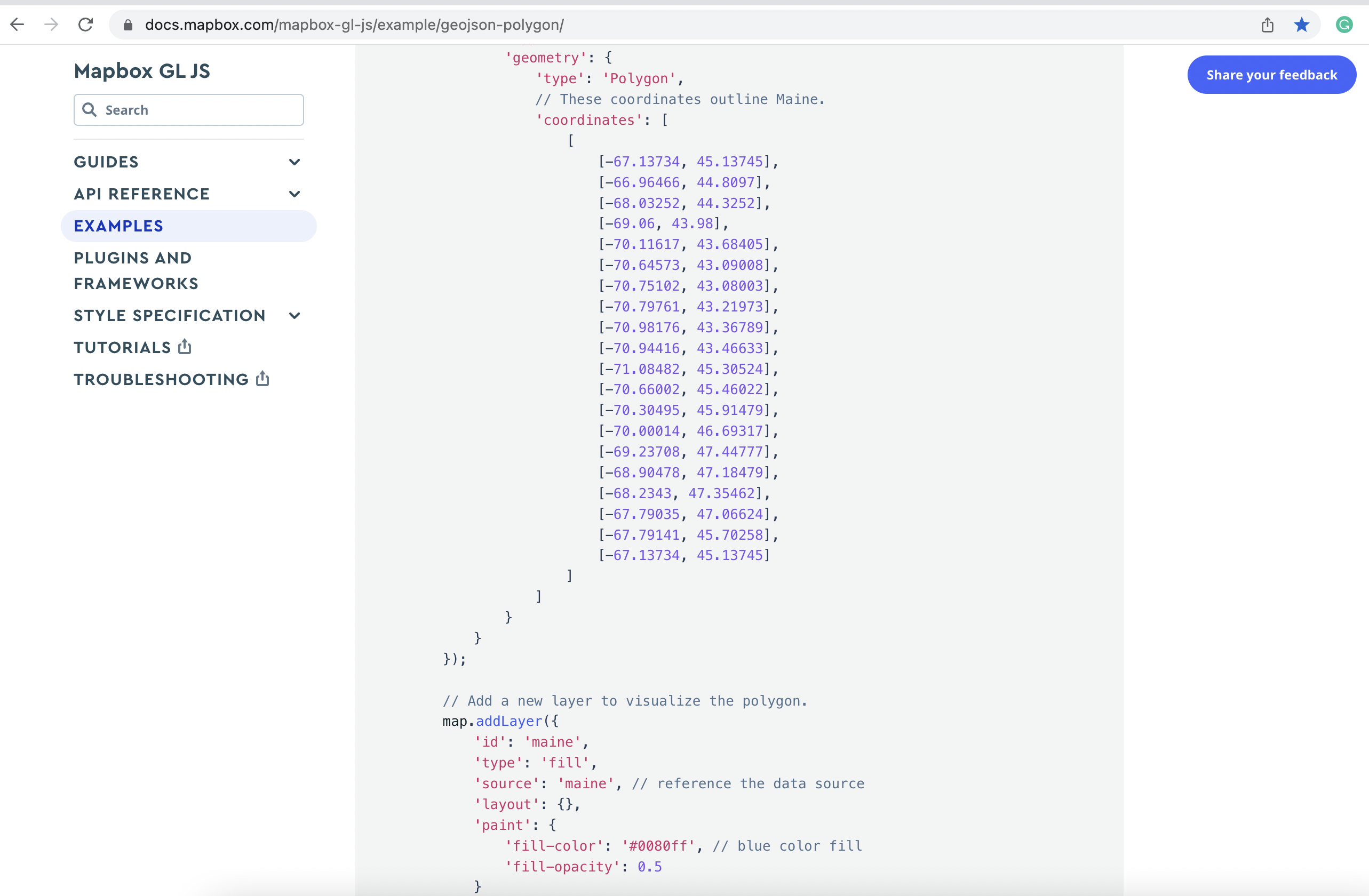The width and height of the screenshot is (1369, 896).
Task: Click inside the Search input field
Action: 190,110
